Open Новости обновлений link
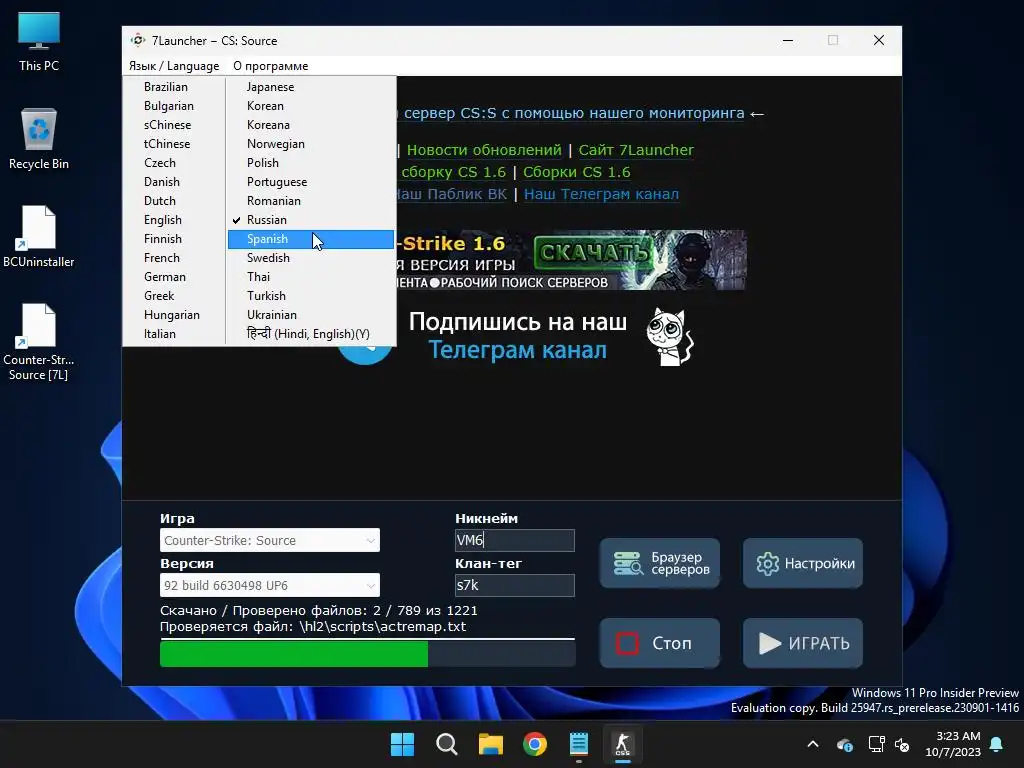Screen dimensions: 1024x768 click(x=484, y=150)
